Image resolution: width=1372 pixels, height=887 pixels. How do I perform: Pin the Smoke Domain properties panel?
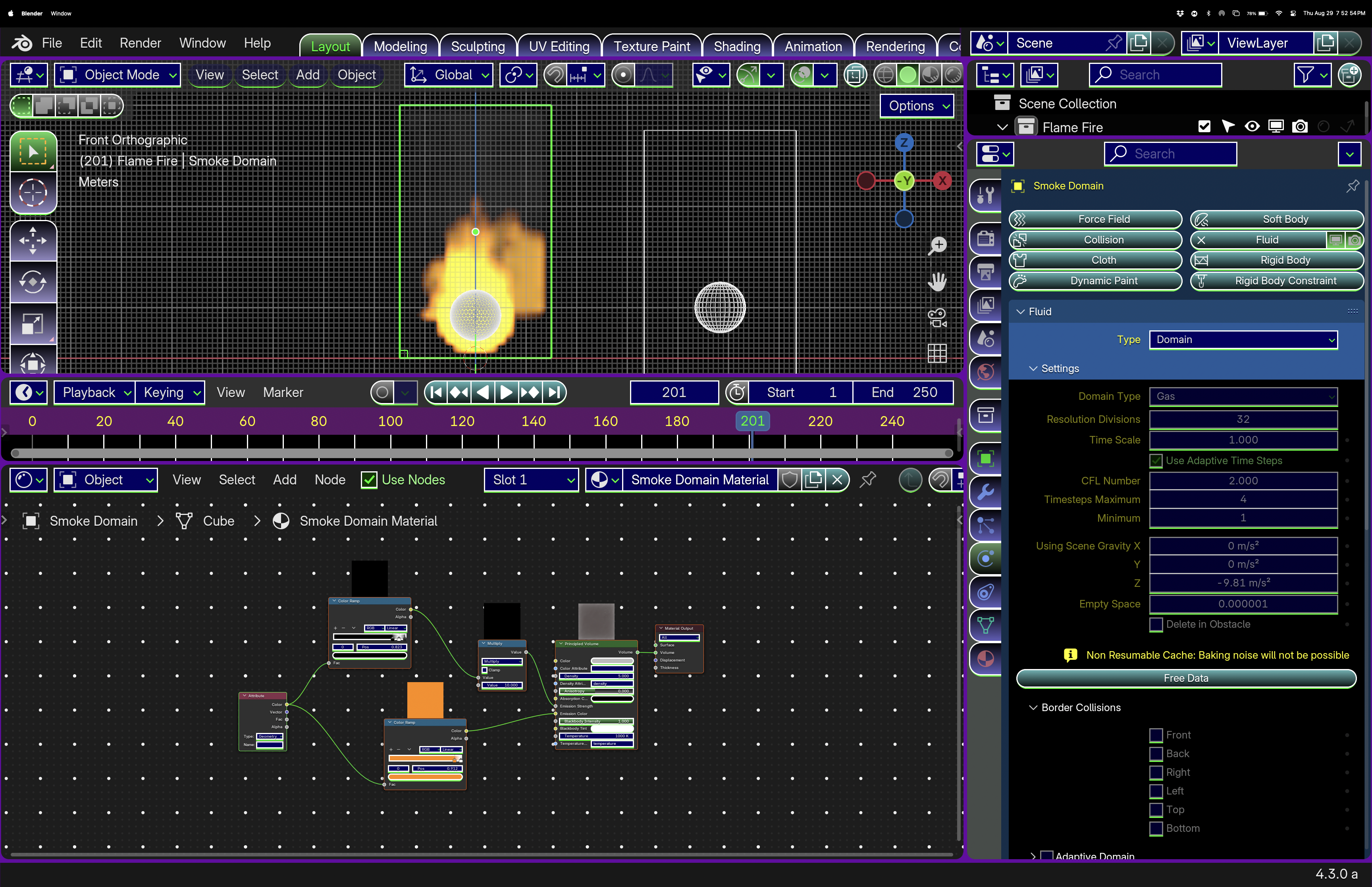pyautogui.click(x=1353, y=186)
